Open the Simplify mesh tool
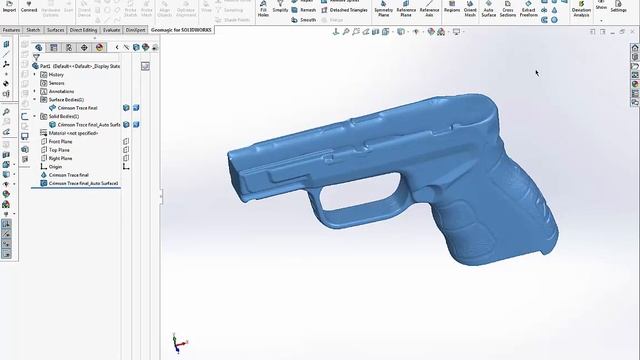The height and width of the screenshot is (360, 640). coord(280,7)
